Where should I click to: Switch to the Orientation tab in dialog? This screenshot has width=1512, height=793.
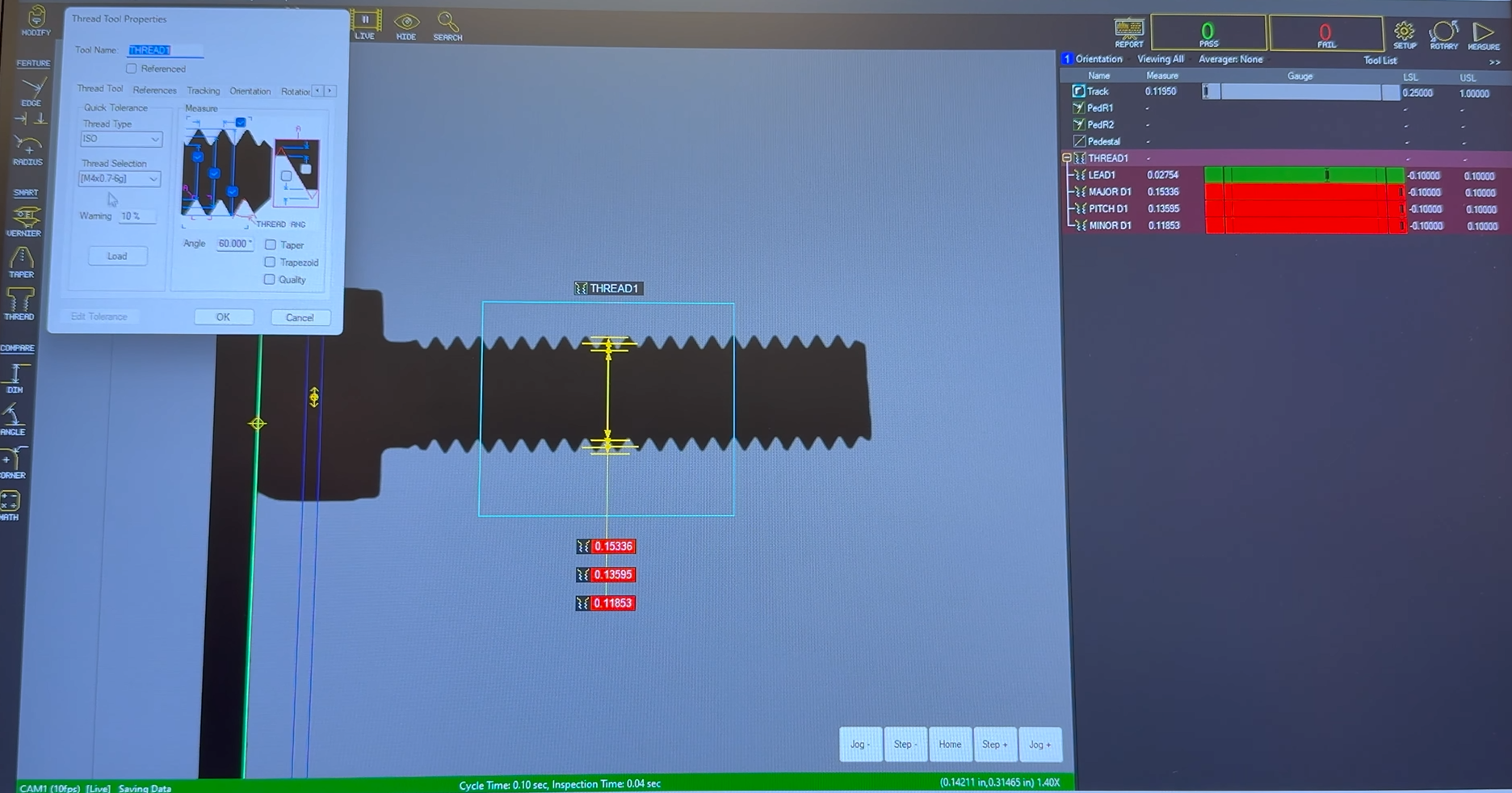pos(250,91)
